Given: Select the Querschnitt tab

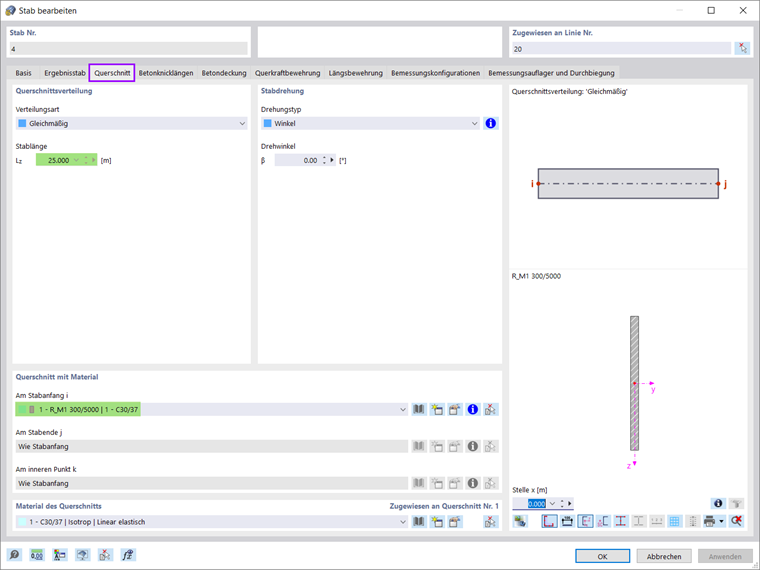Looking at the screenshot, I should 112,73.
